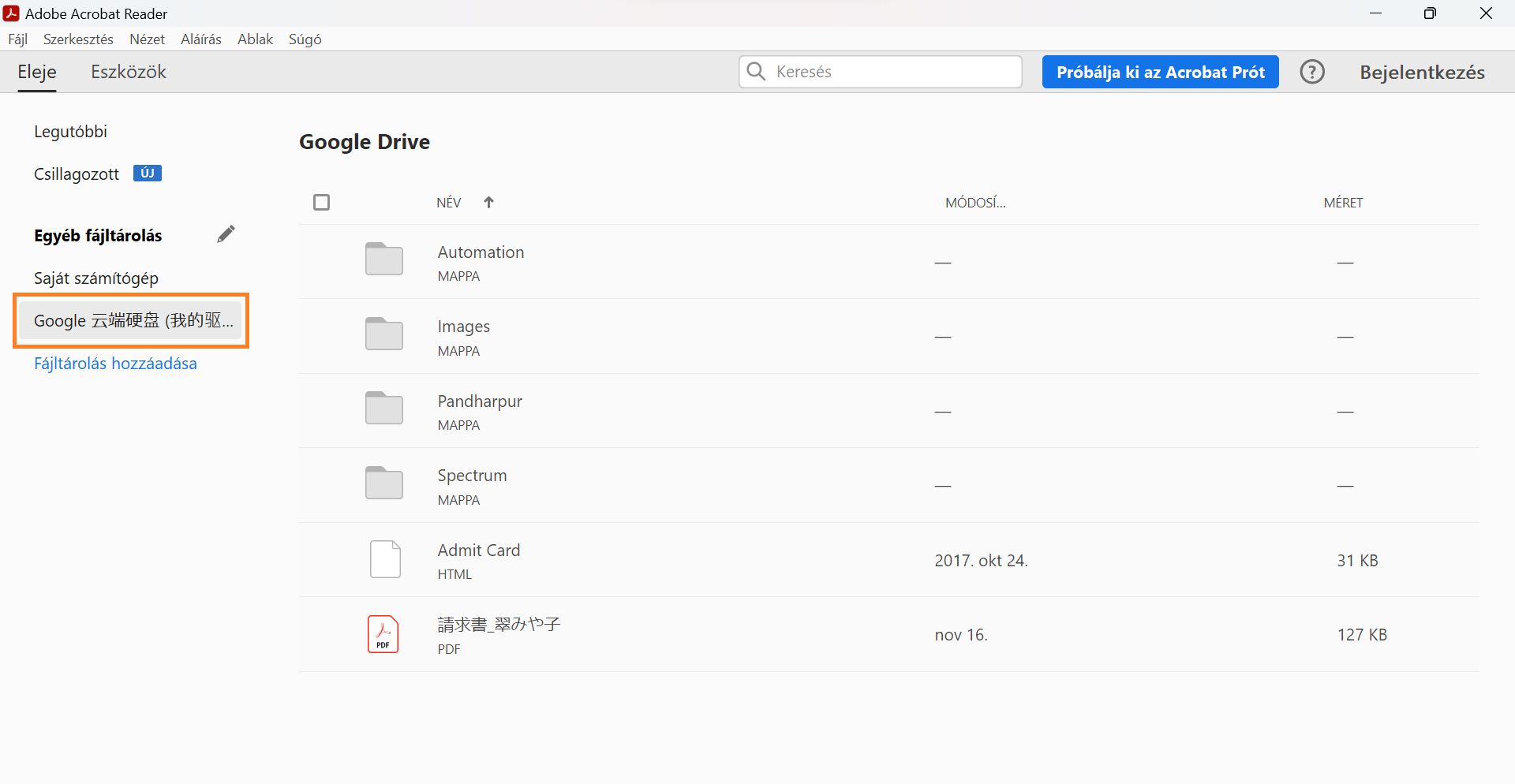The image size is (1515, 784).
Task: Click the Adobe Acrobat logo in title bar
Action: 11,13
